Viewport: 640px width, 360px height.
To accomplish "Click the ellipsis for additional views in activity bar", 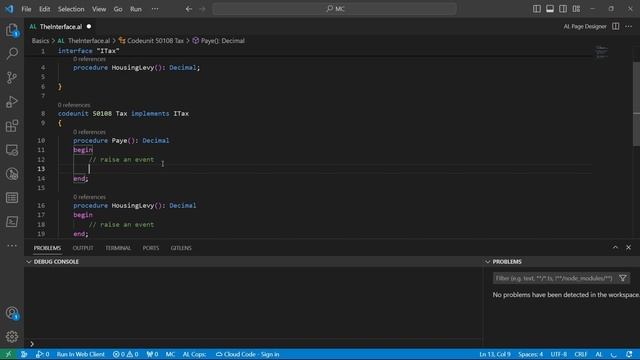I will click(12, 245).
